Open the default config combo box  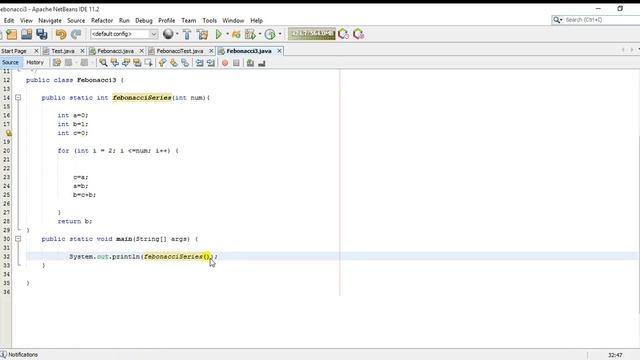124,34
